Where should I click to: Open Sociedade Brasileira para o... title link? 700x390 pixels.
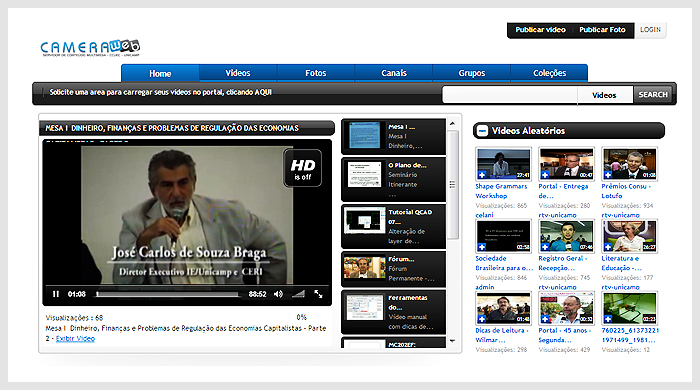[504, 263]
